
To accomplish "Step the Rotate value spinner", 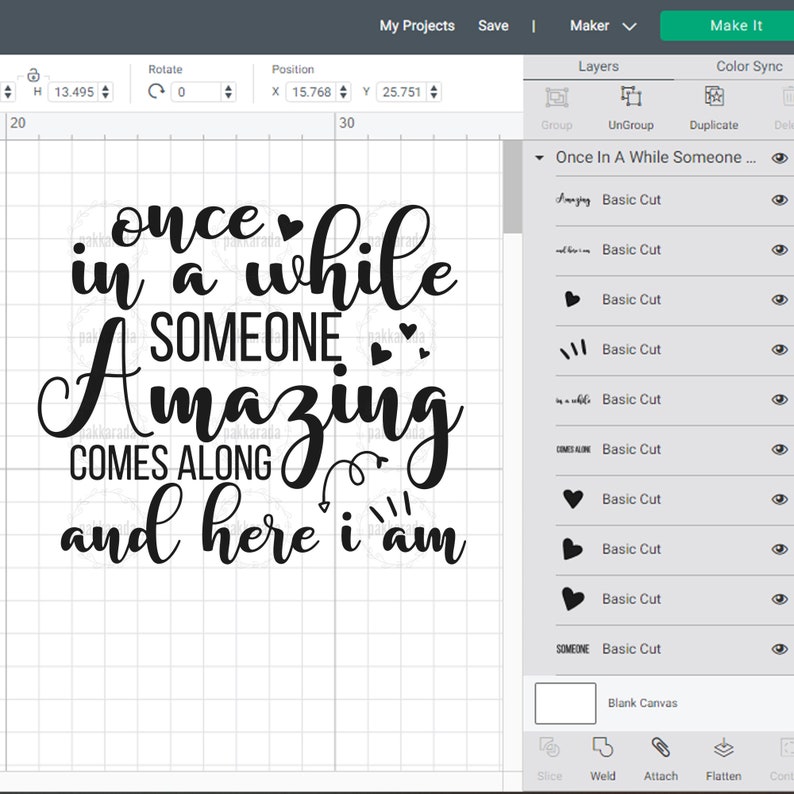I will coord(228,92).
